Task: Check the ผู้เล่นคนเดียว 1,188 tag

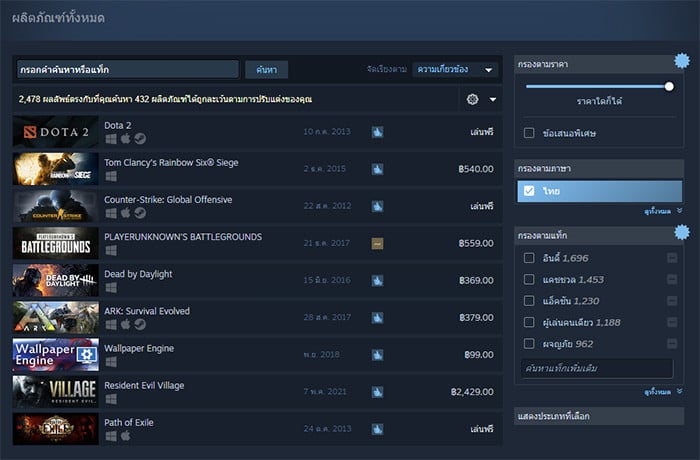Action: point(529,322)
